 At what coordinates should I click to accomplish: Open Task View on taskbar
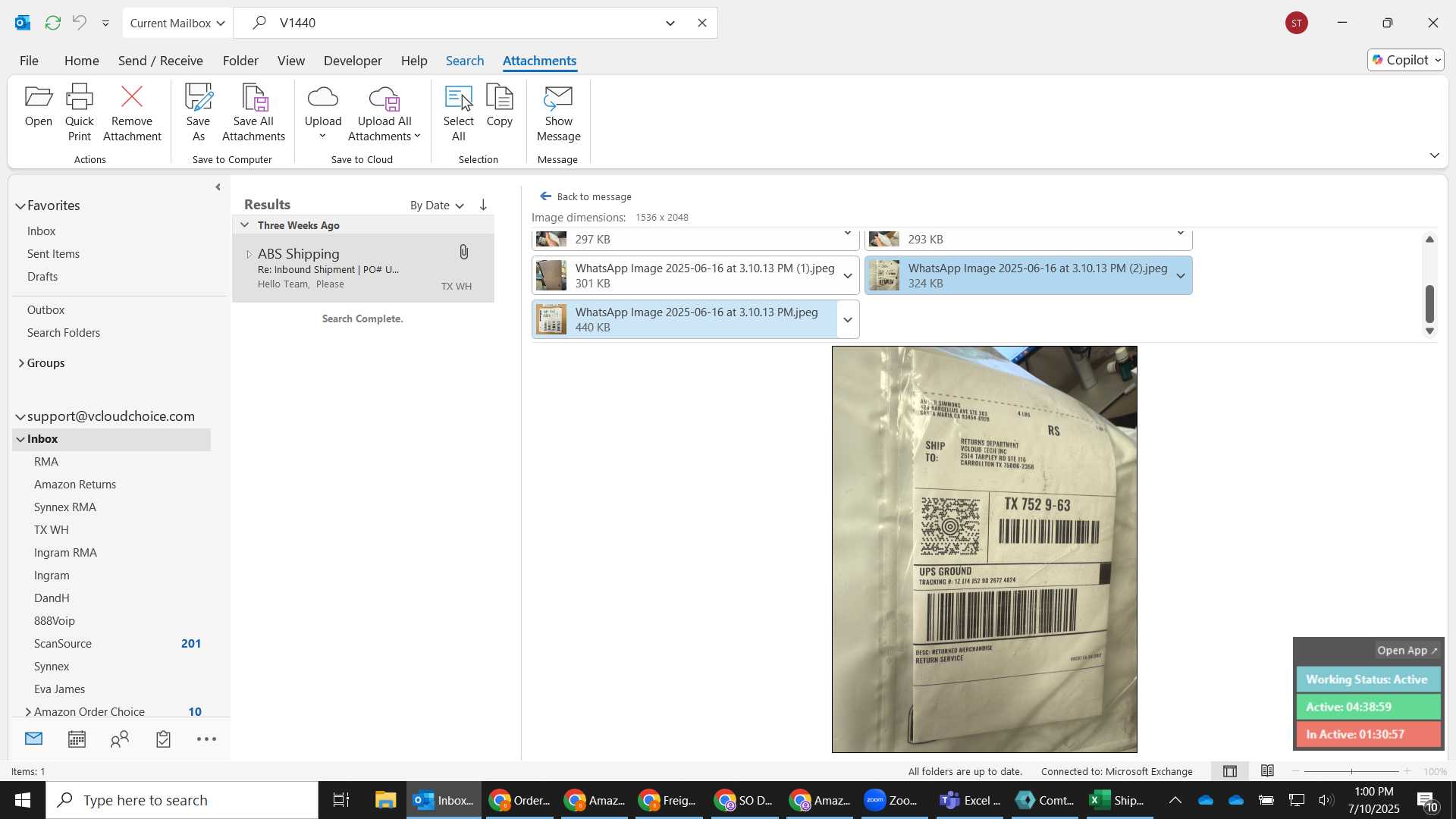[x=341, y=800]
